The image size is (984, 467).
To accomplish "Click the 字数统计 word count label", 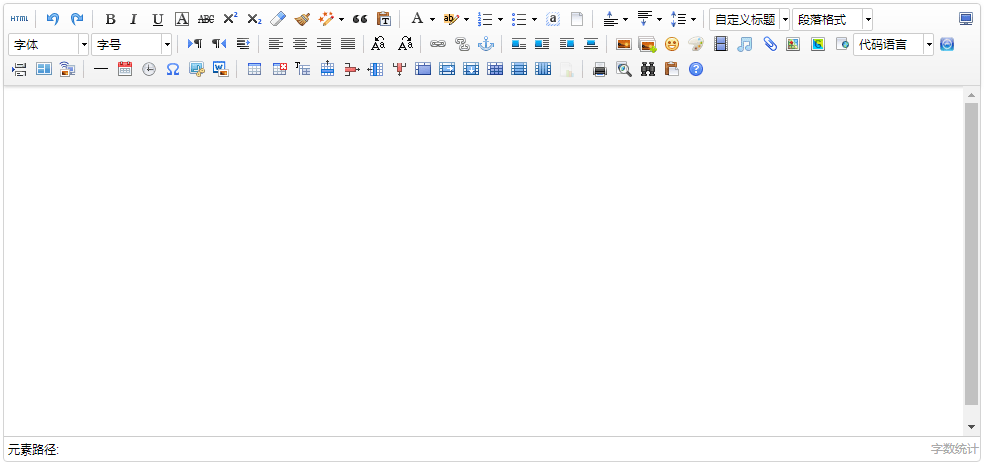I will (954, 449).
